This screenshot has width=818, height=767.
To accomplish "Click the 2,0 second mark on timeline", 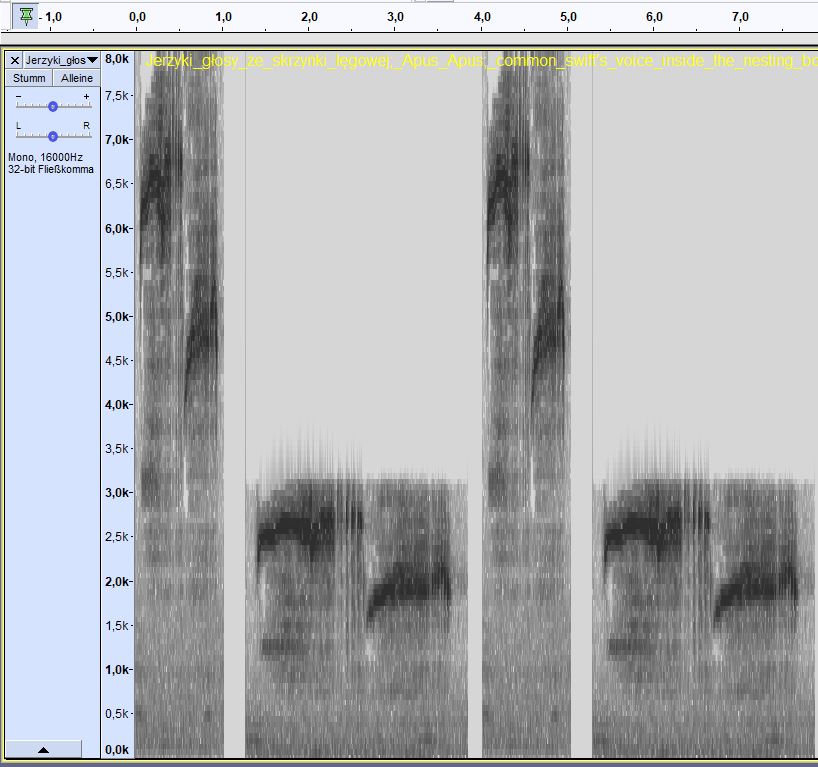I will point(309,17).
